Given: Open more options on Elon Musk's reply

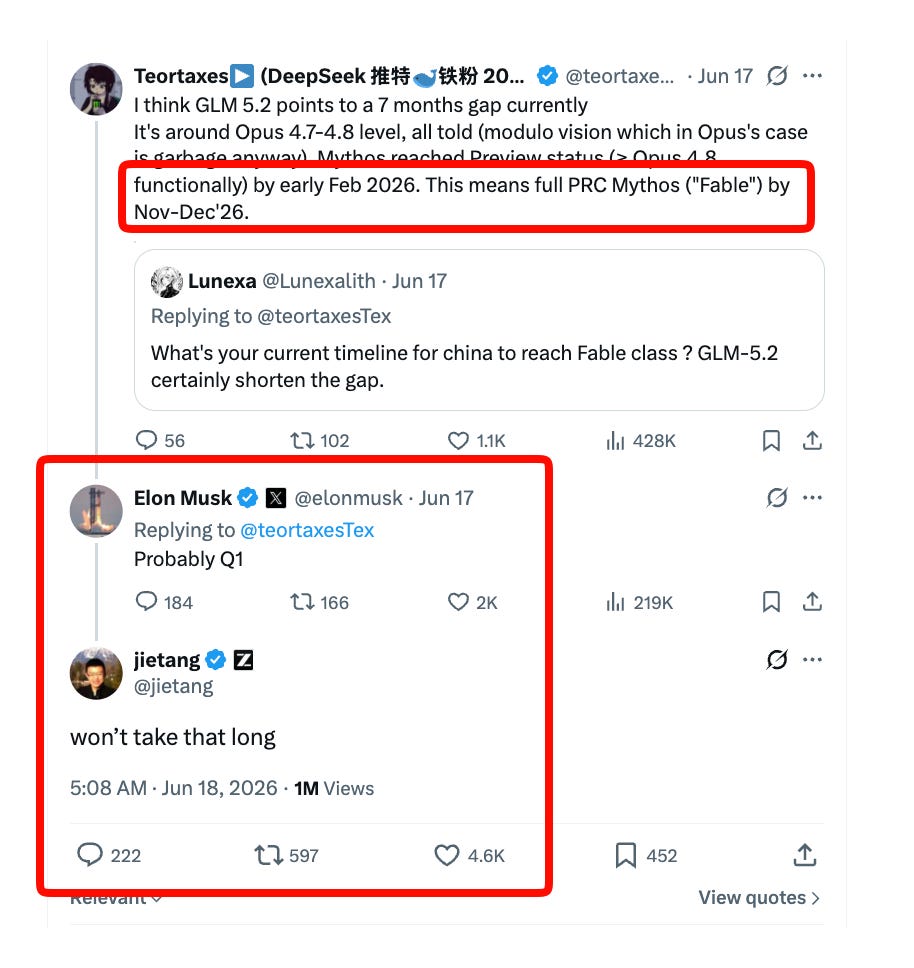Looking at the screenshot, I should pyautogui.click(x=812, y=498).
